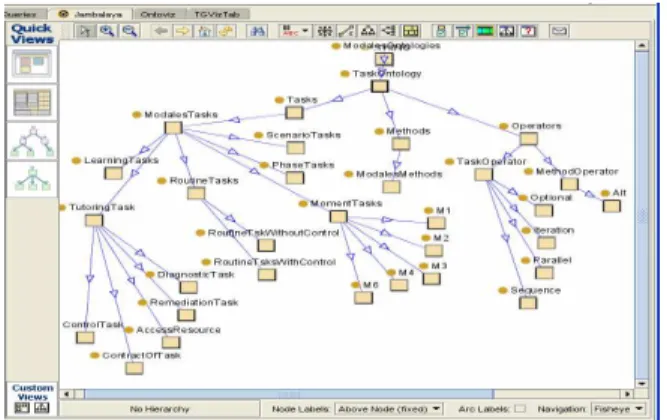Select the Parallel node box
The height and width of the screenshot is (420, 667).
point(544,273)
